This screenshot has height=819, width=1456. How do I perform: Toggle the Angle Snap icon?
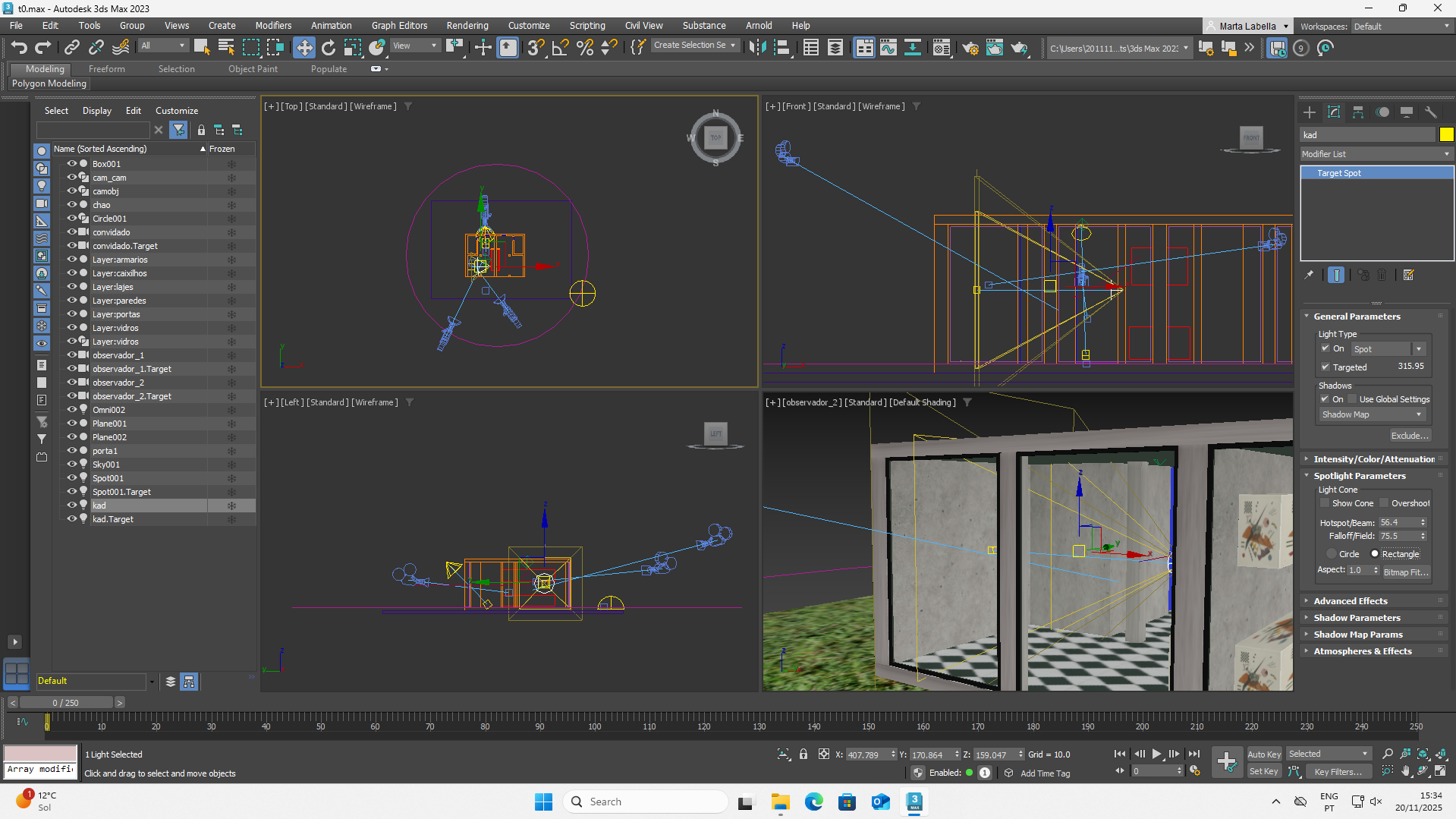560,48
